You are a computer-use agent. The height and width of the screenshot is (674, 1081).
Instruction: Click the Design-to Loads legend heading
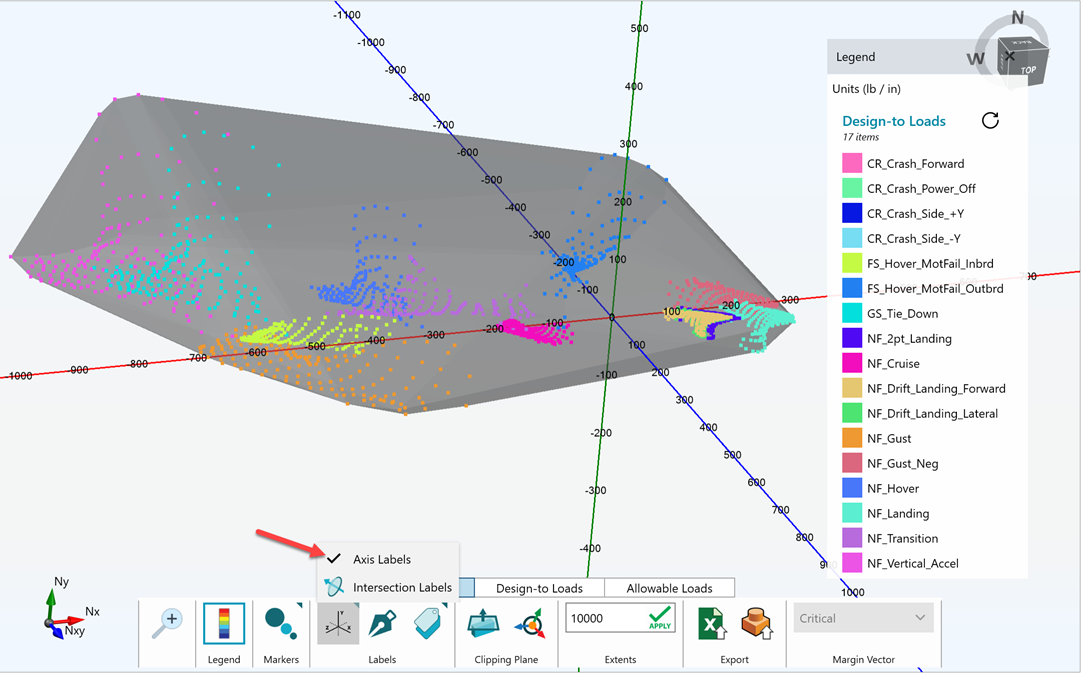[x=893, y=121]
